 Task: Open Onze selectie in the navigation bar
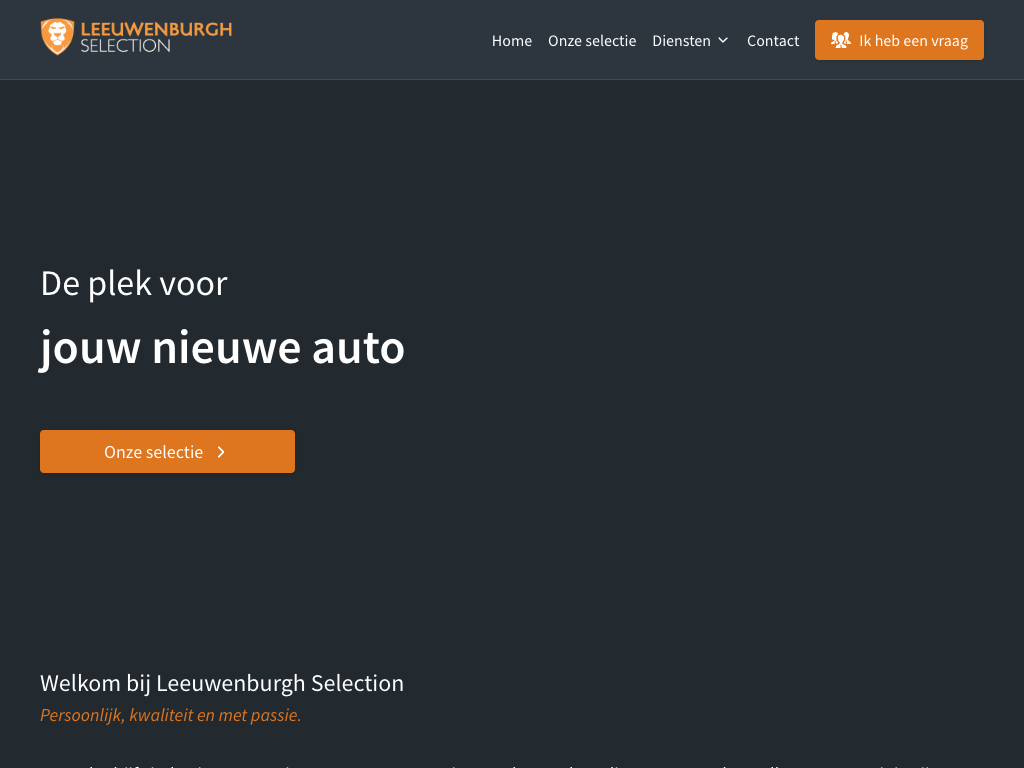click(x=592, y=41)
